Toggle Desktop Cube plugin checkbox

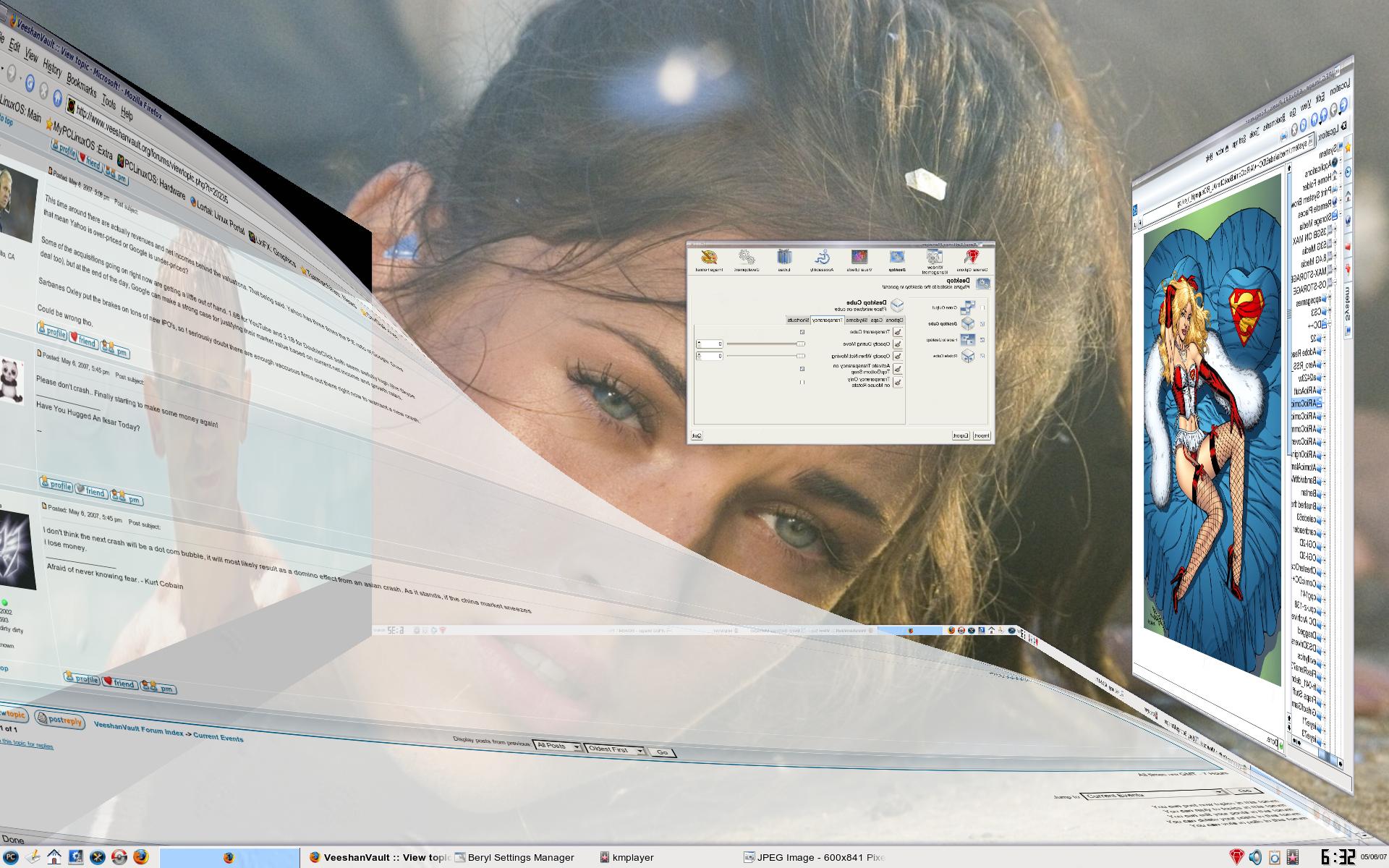click(x=983, y=324)
